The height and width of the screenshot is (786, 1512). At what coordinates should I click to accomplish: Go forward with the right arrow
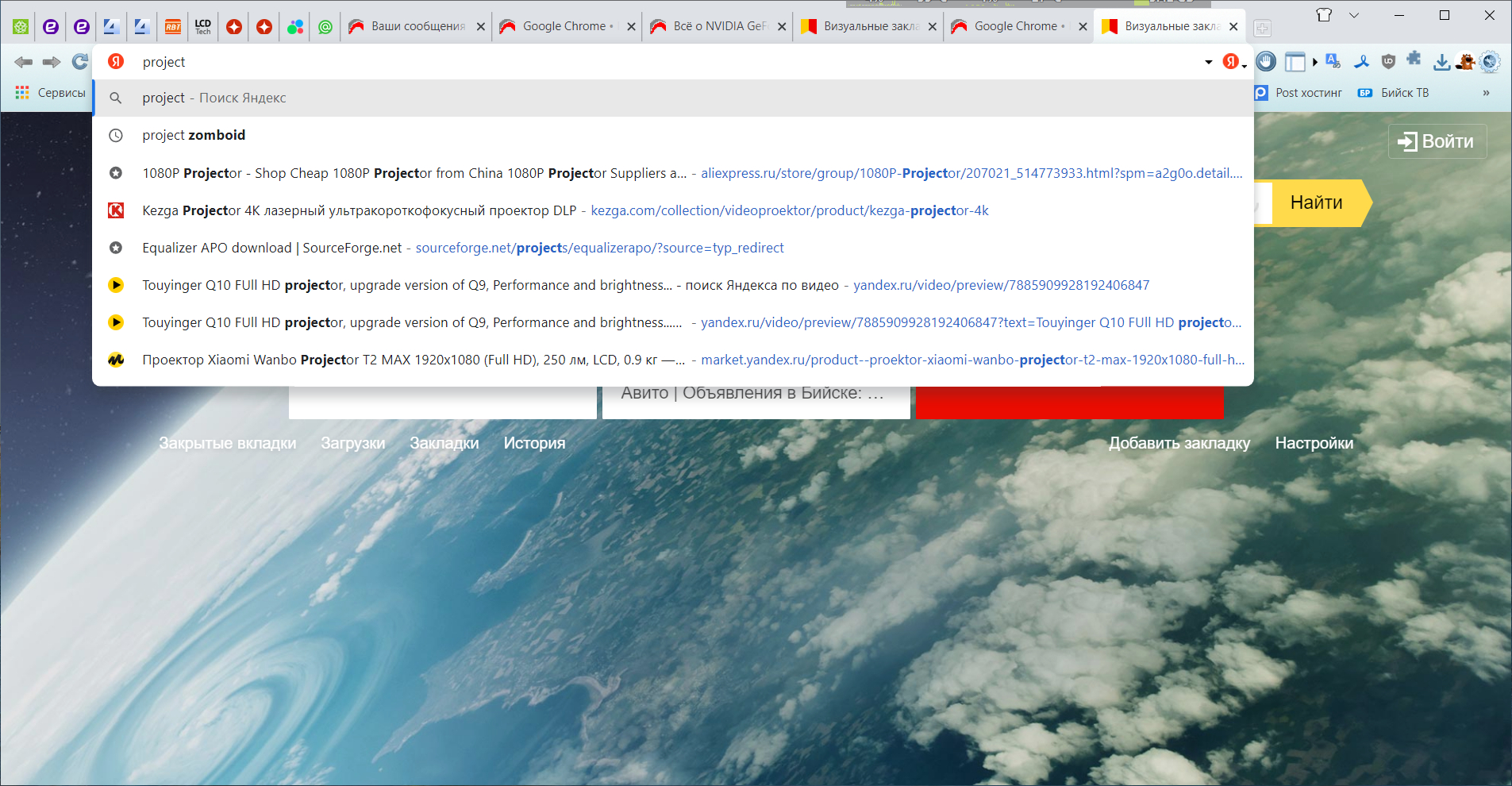tap(52, 62)
